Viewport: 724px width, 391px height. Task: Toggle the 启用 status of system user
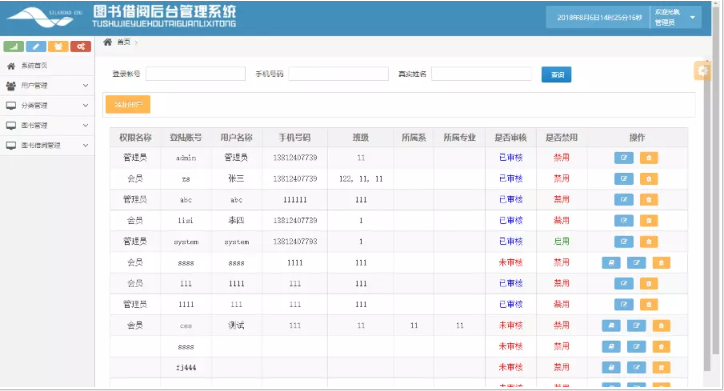561,241
